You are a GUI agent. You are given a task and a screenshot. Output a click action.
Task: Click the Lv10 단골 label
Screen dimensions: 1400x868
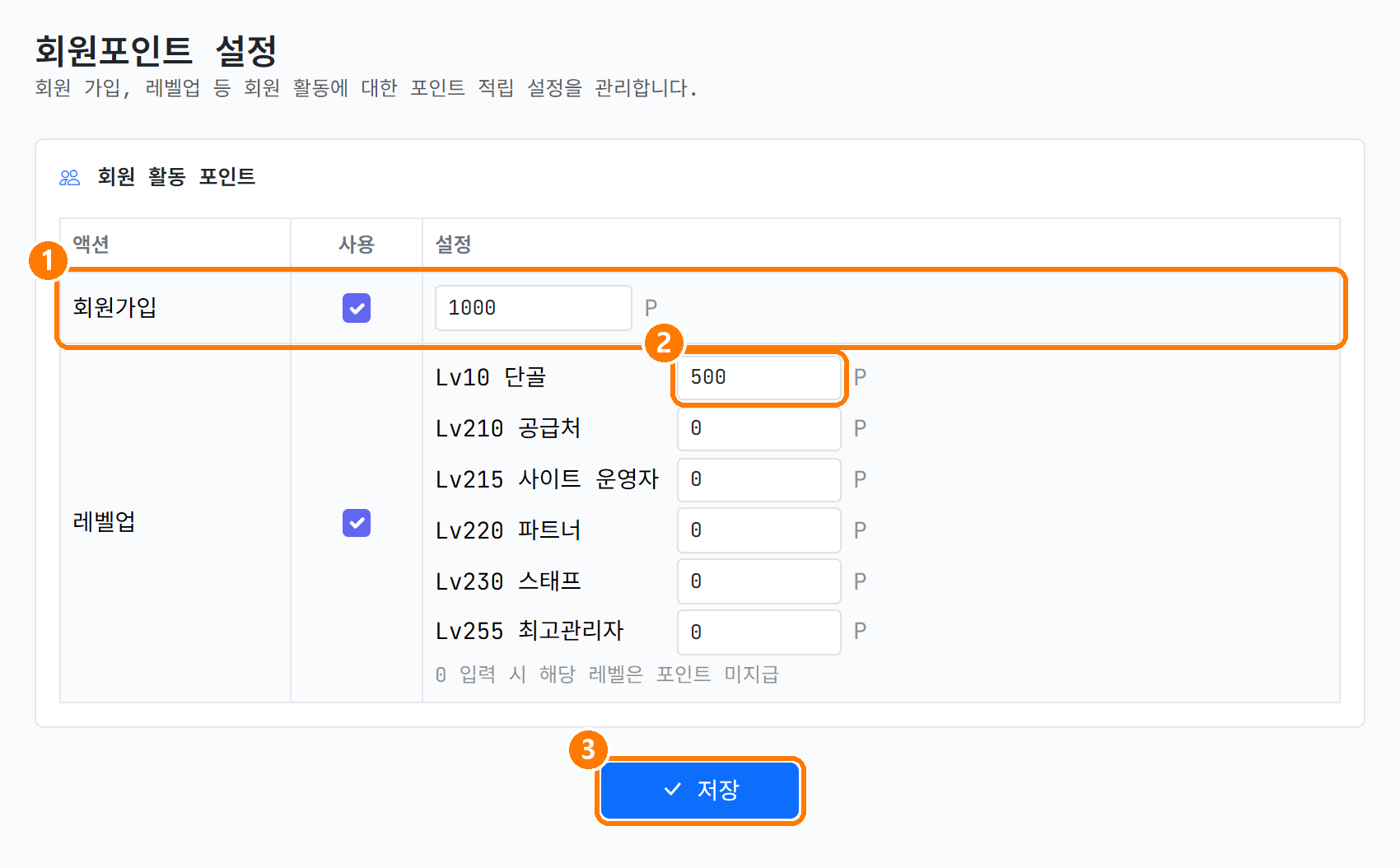point(491,377)
